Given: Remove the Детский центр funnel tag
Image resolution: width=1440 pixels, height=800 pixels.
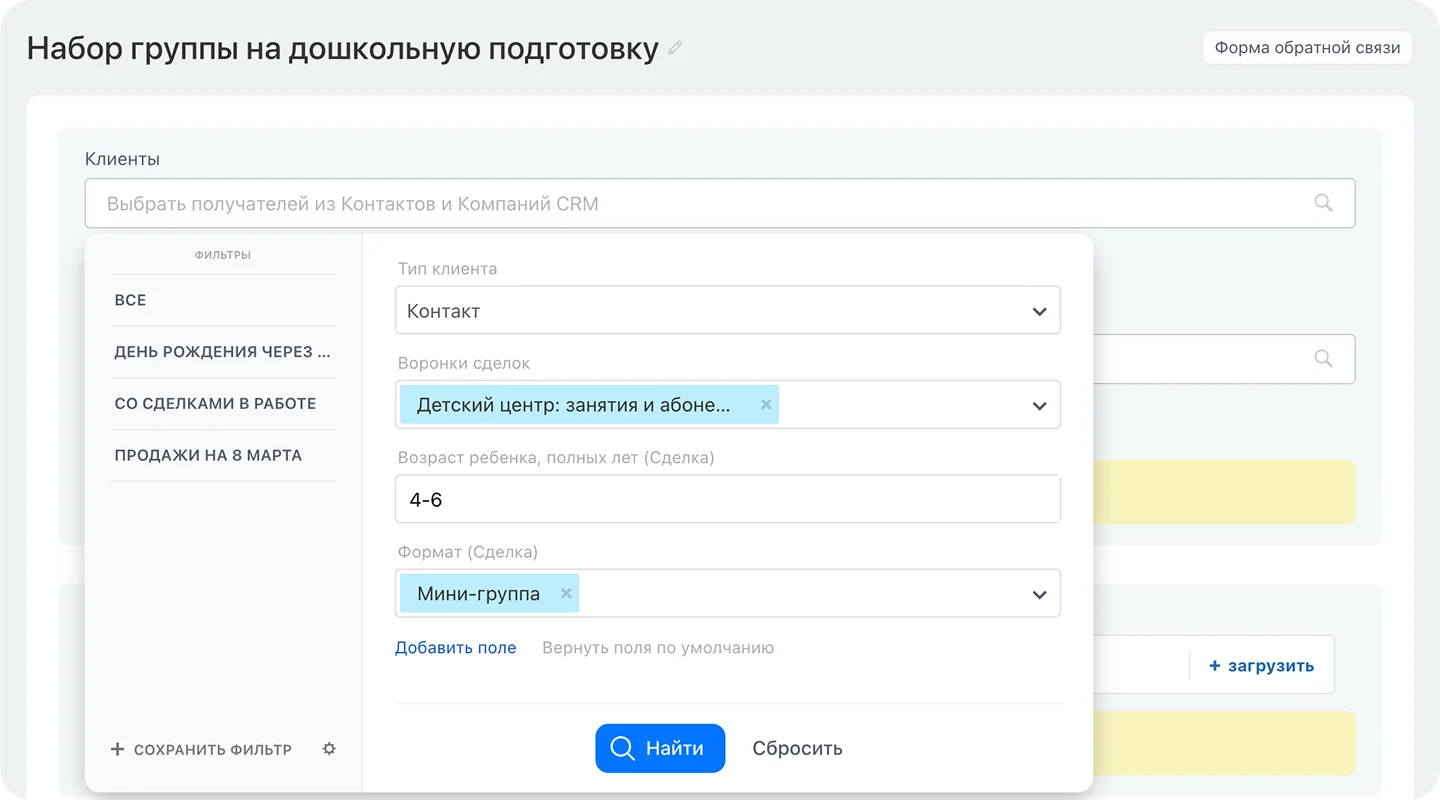Looking at the screenshot, I should (766, 405).
